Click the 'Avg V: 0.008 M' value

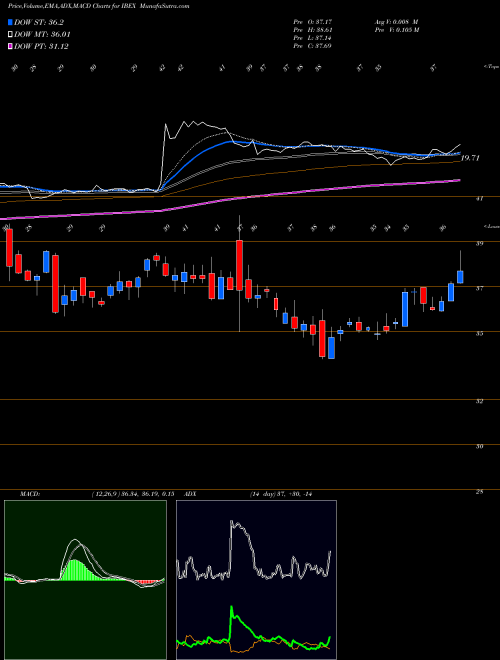[396, 21]
